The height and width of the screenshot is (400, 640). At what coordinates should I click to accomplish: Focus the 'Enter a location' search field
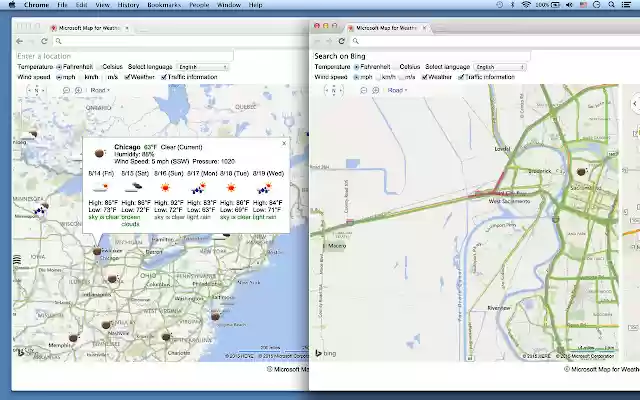[x=124, y=56]
